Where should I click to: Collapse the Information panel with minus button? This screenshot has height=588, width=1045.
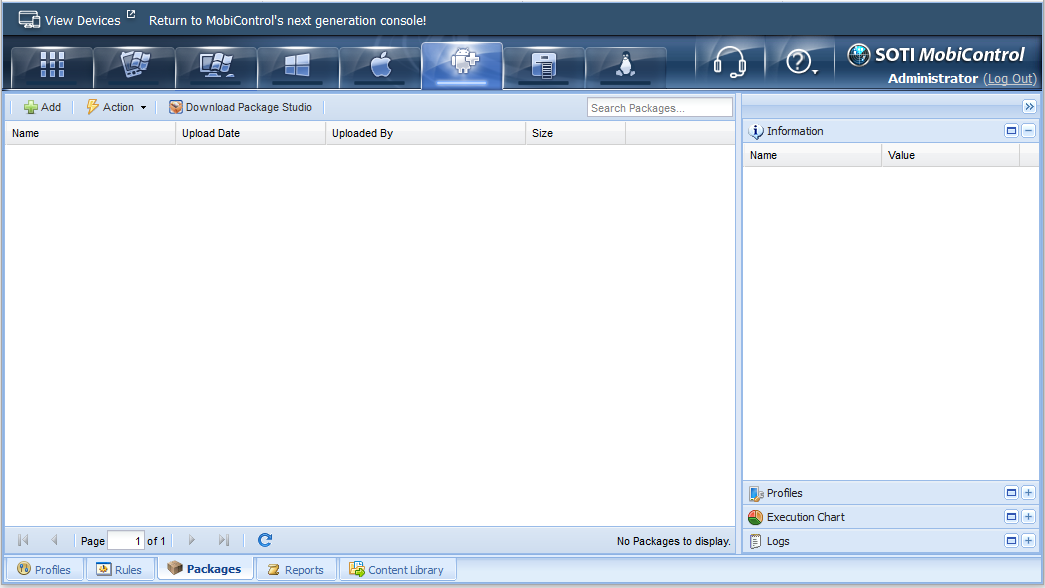pos(1028,131)
